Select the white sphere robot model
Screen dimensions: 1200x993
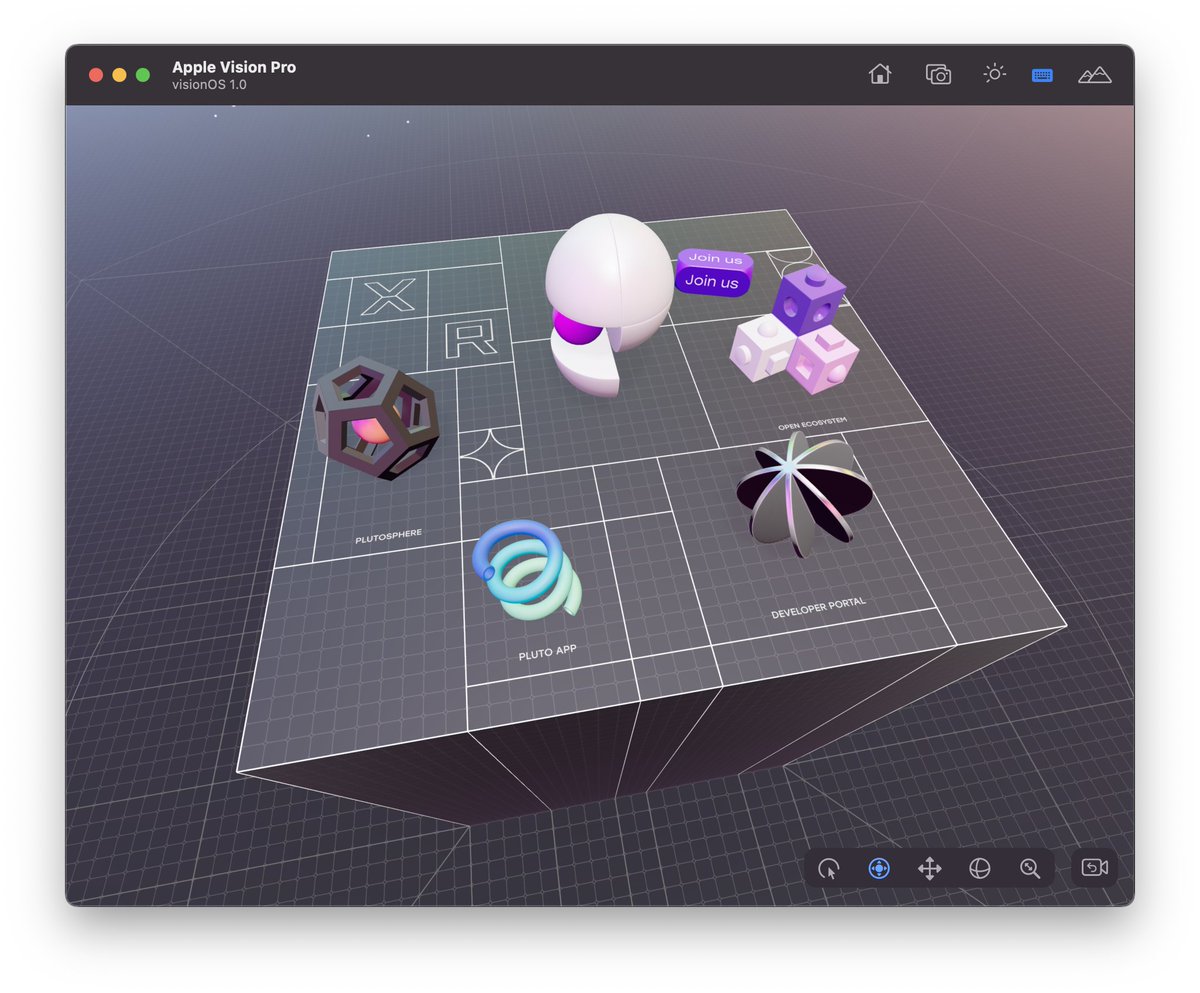(x=608, y=304)
